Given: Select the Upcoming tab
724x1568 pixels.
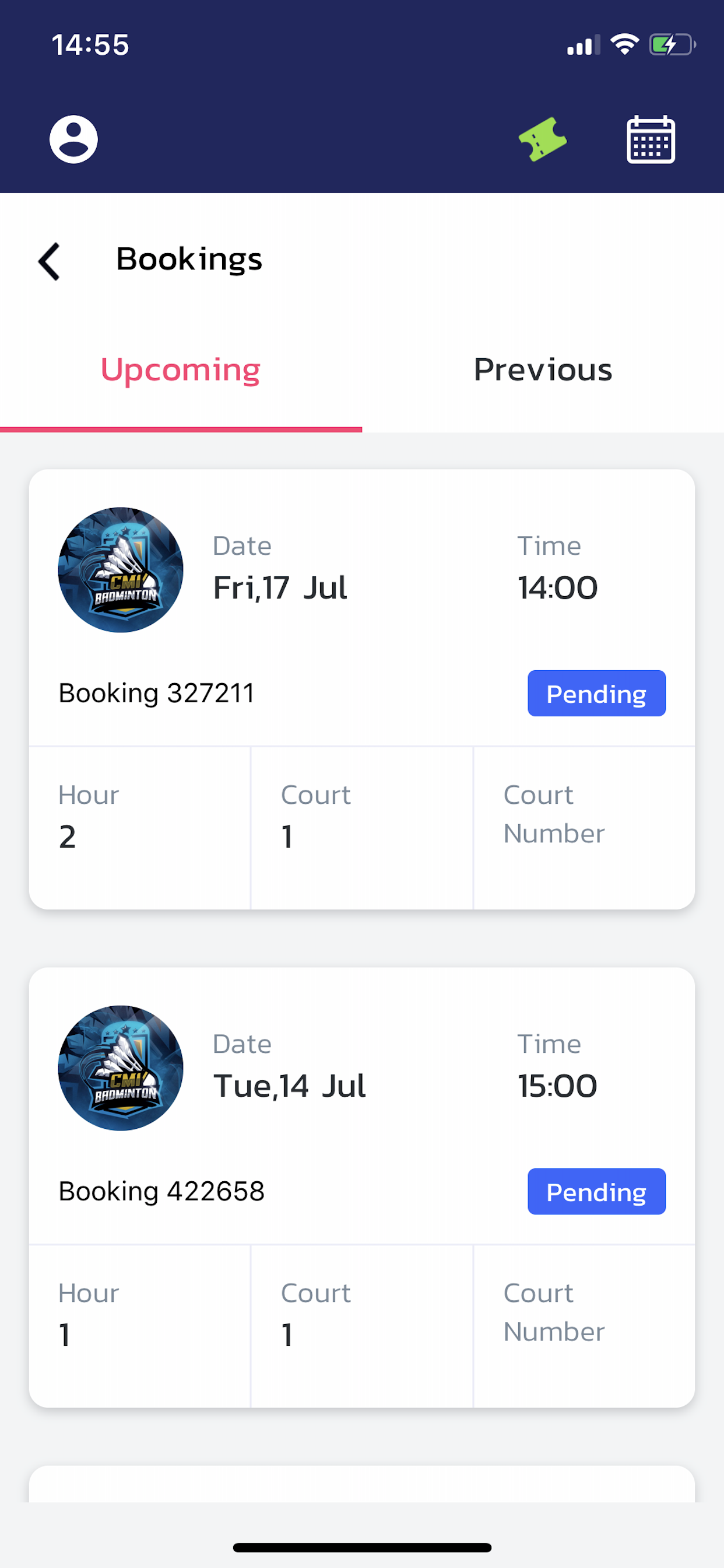Looking at the screenshot, I should click(x=181, y=370).
